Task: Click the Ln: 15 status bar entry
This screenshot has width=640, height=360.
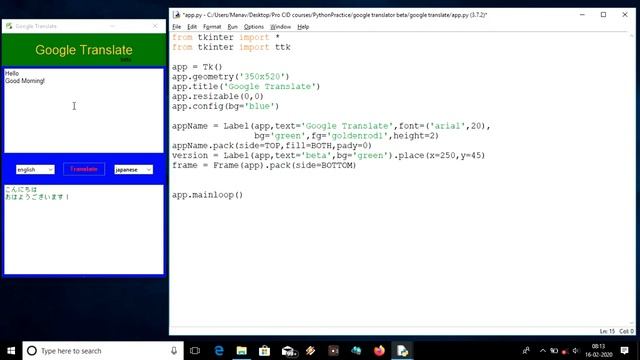Action: point(607,331)
